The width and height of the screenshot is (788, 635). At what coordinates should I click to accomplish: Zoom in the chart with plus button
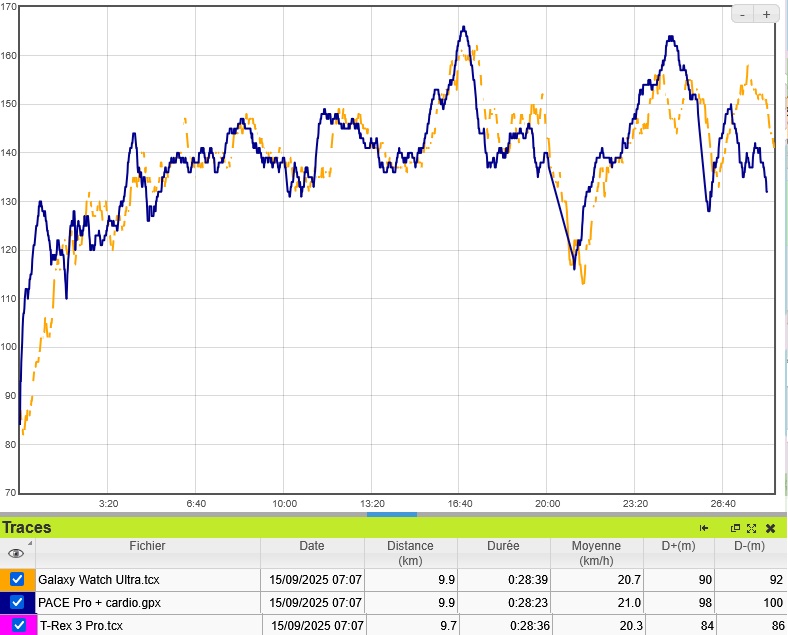coord(766,15)
